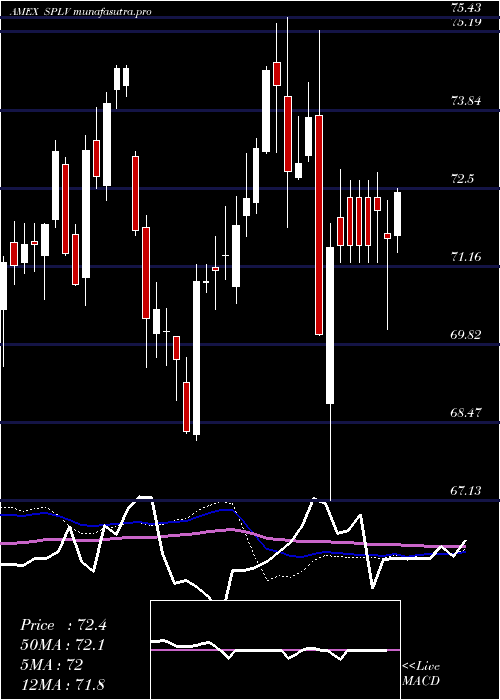Select the 68.47 price level label
Image resolution: width=500 pixels, height=700 pixels.
[x=466, y=412]
